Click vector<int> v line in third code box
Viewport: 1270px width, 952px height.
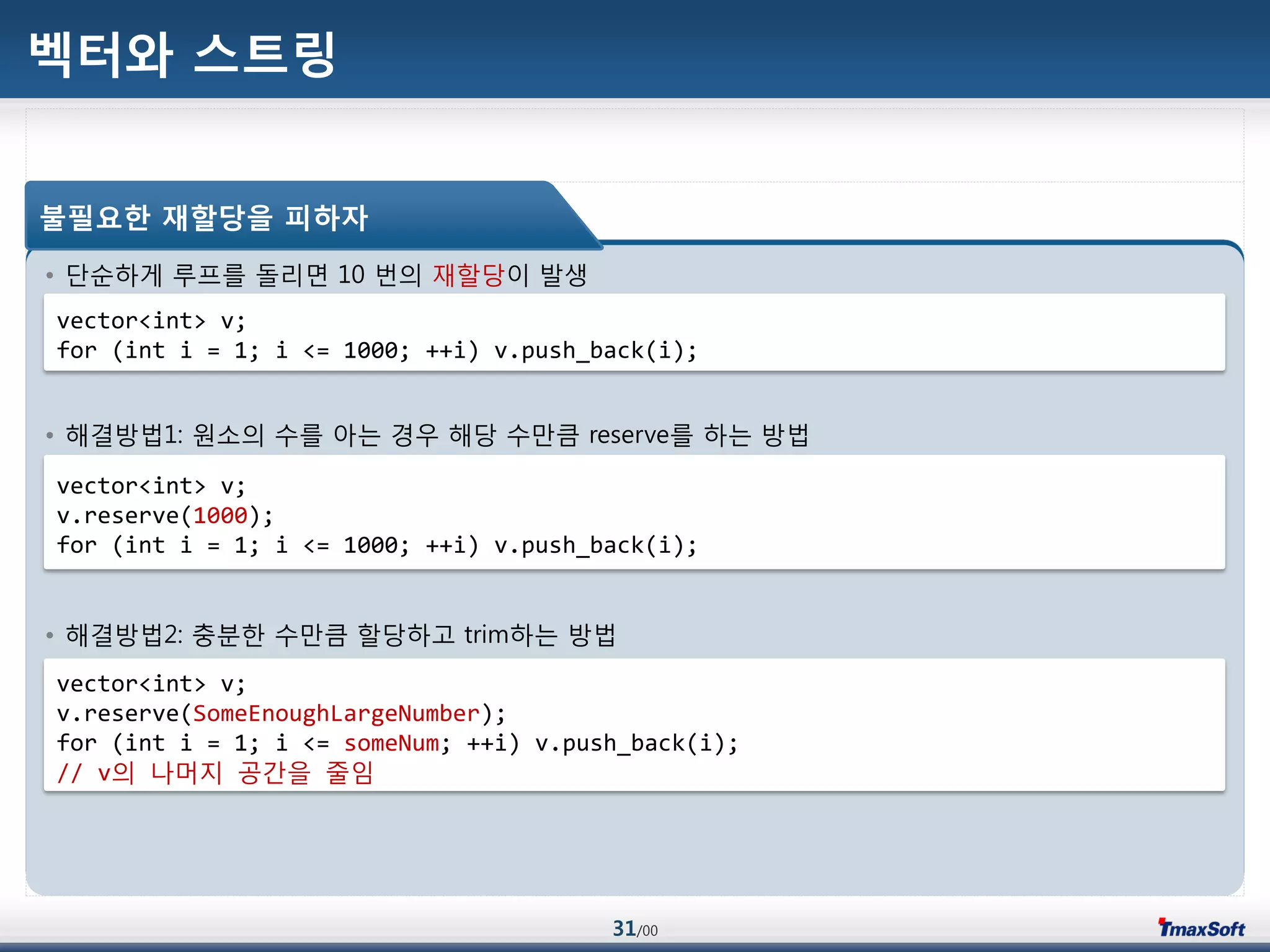[x=151, y=684]
